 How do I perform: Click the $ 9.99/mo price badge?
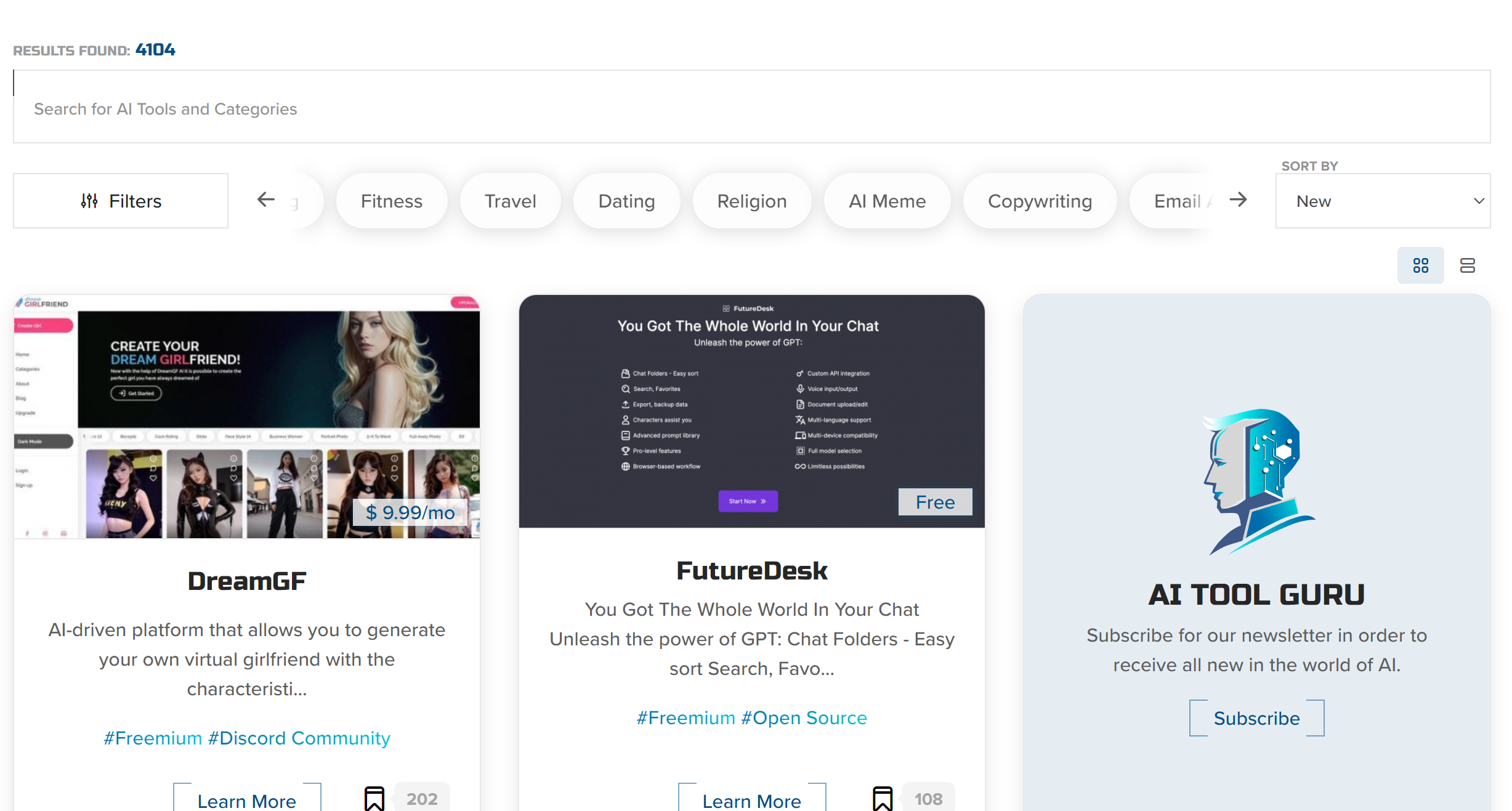pos(410,512)
